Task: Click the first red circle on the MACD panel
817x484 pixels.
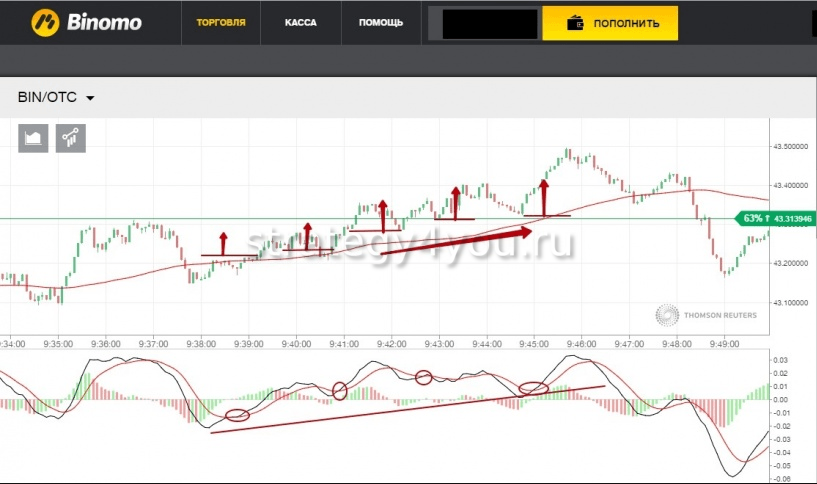Action: click(x=237, y=415)
